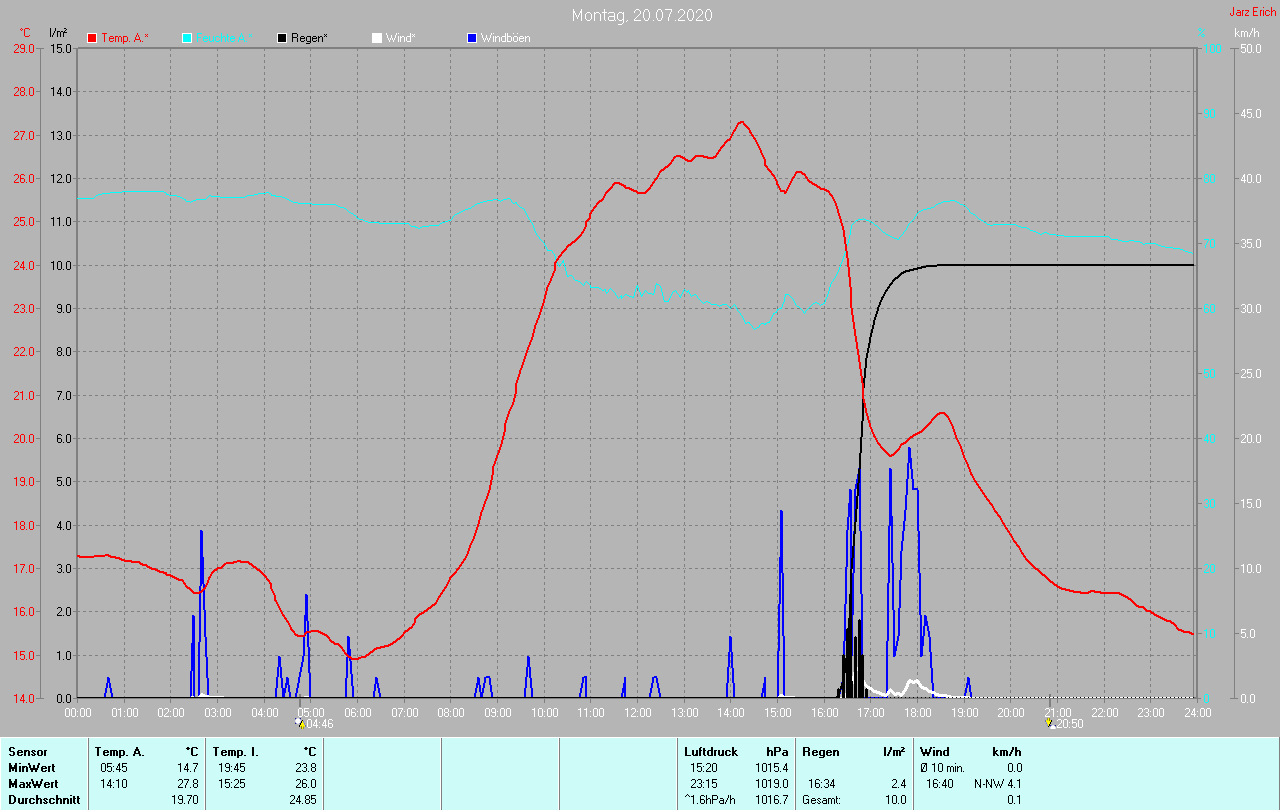
Task: Click the 'MinWert' row label
Action: pos(31,767)
